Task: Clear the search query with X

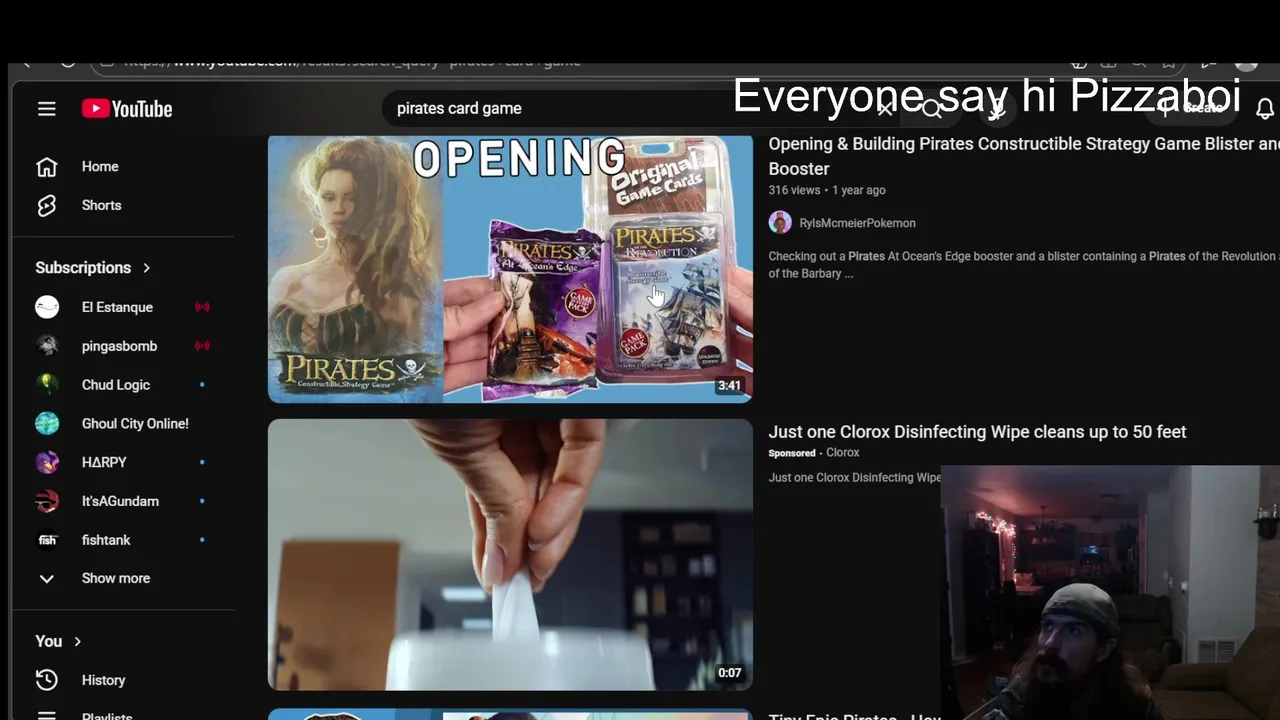Action: tap(885, 108)
